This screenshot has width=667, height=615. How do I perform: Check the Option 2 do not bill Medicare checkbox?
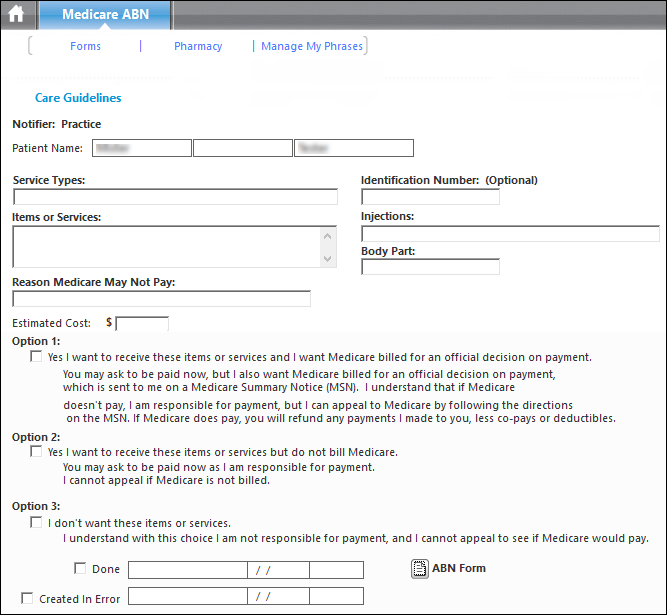pos(36,451)
